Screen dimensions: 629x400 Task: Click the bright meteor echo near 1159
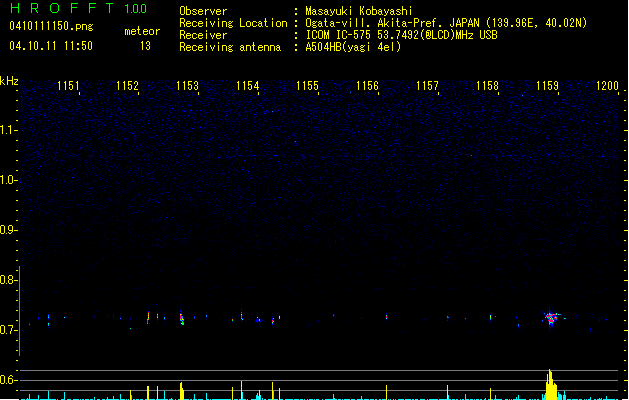click(551, 319)
